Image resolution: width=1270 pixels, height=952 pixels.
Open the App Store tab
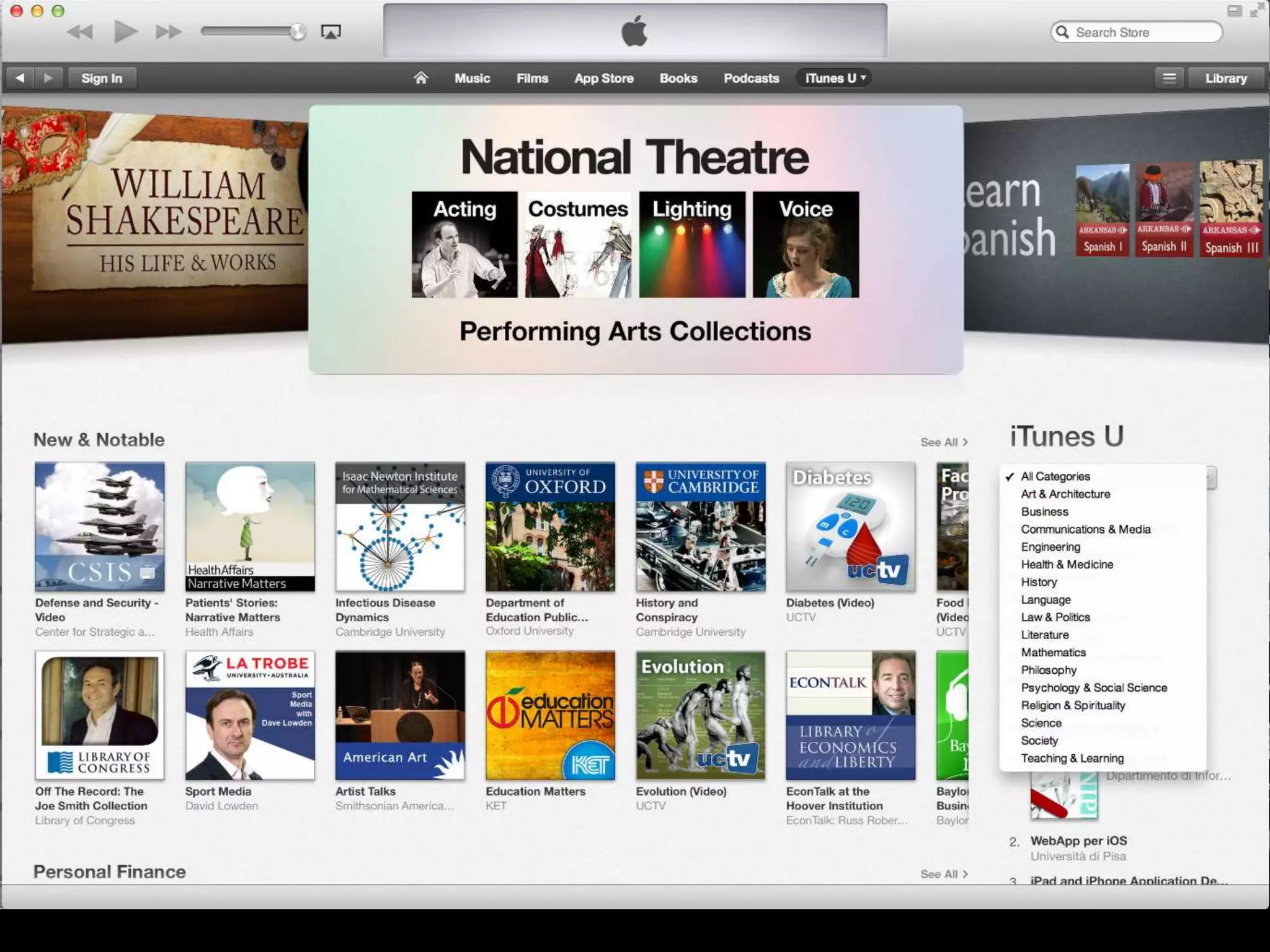tap(603, 78)
